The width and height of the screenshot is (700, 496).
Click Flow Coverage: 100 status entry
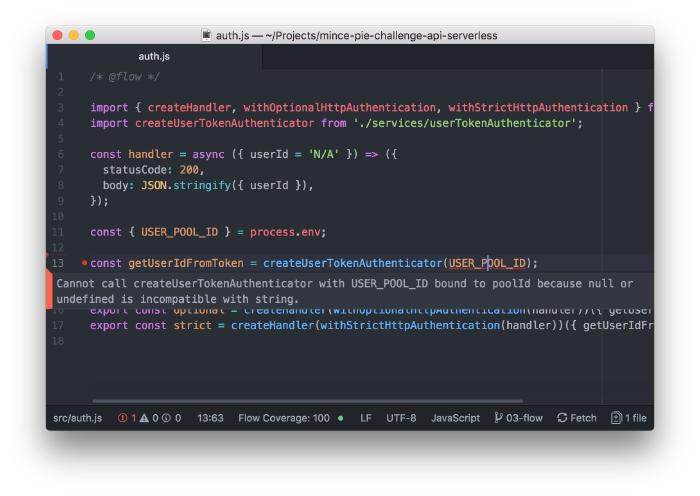tap(284, 418)
